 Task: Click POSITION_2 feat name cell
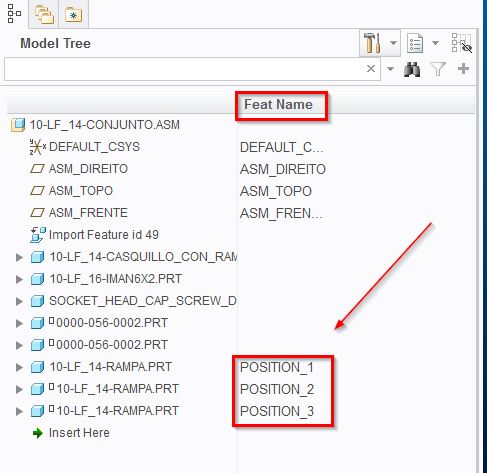tap(277, 389)
